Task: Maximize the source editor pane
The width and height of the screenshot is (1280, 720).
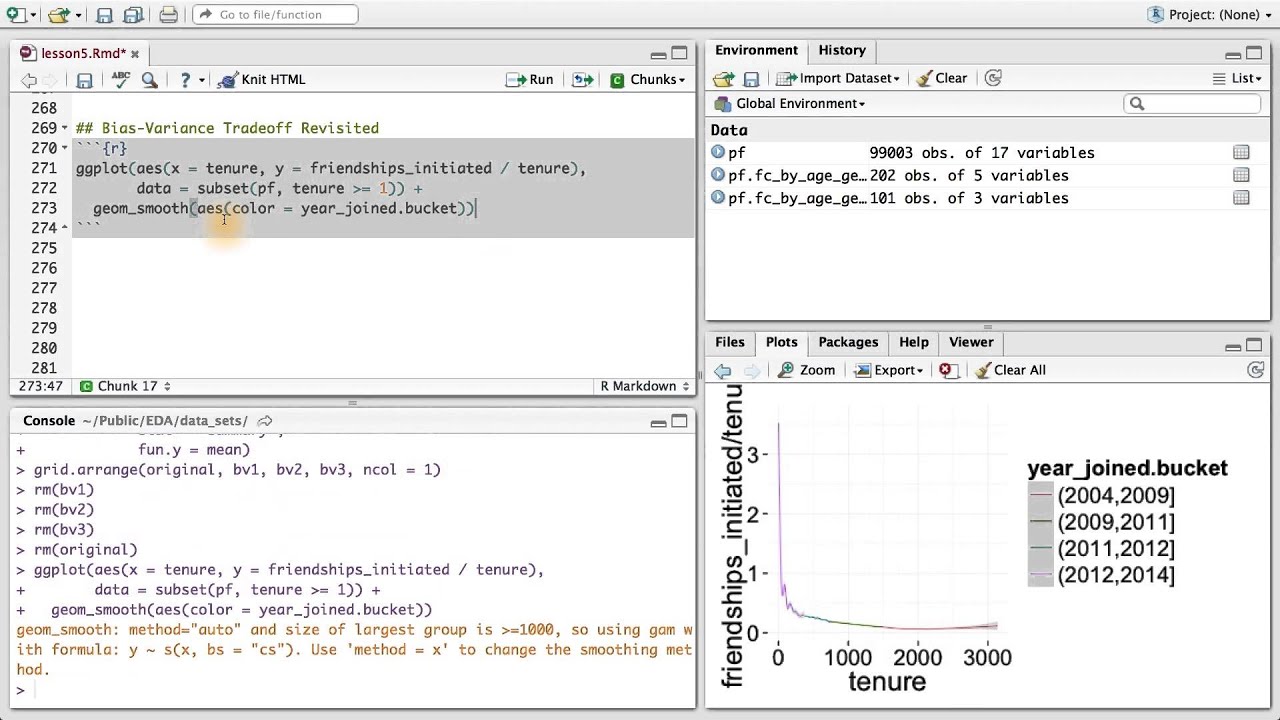Action: click(680, 54)
